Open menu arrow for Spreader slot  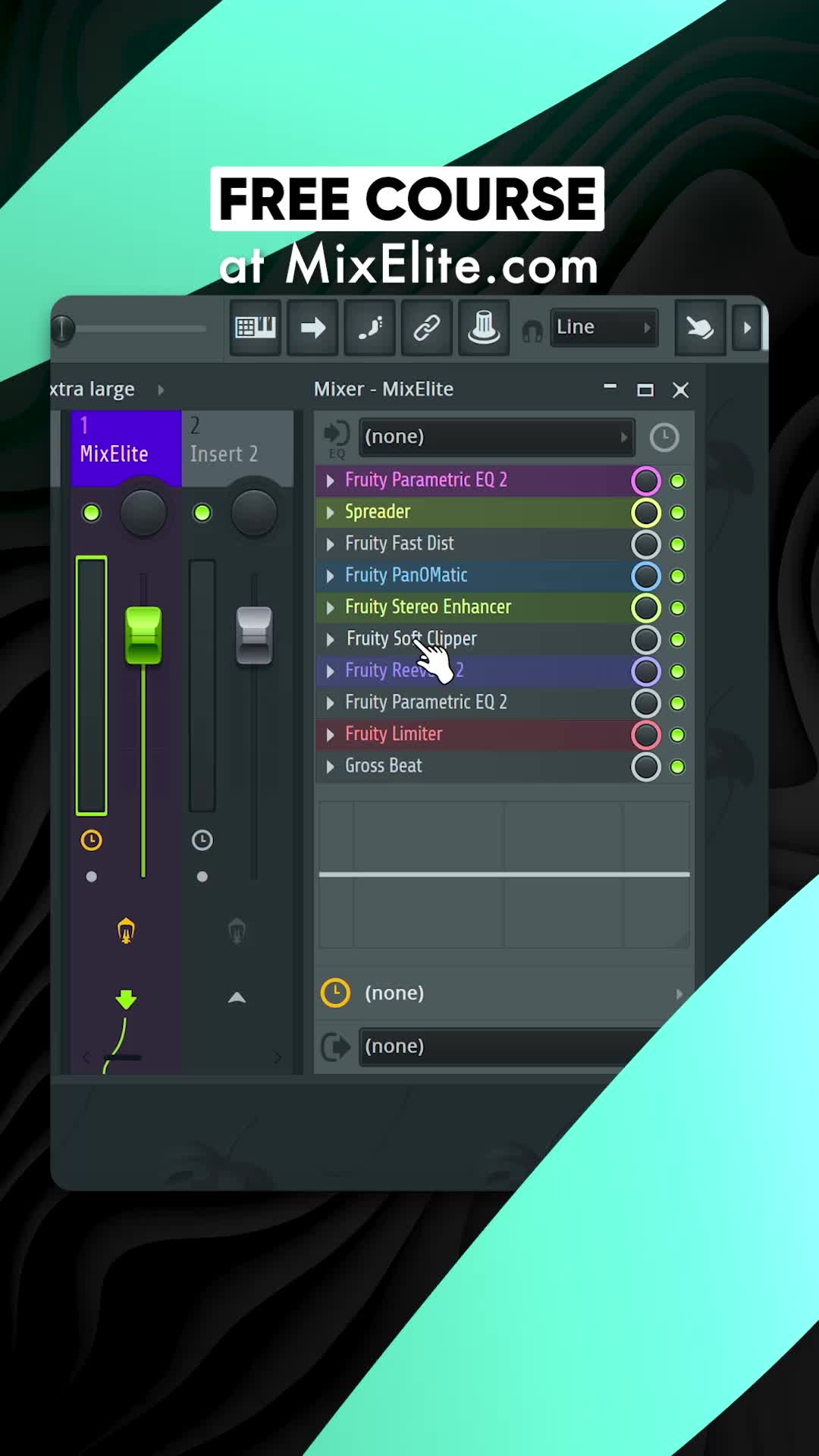click(x=330, y=513)
